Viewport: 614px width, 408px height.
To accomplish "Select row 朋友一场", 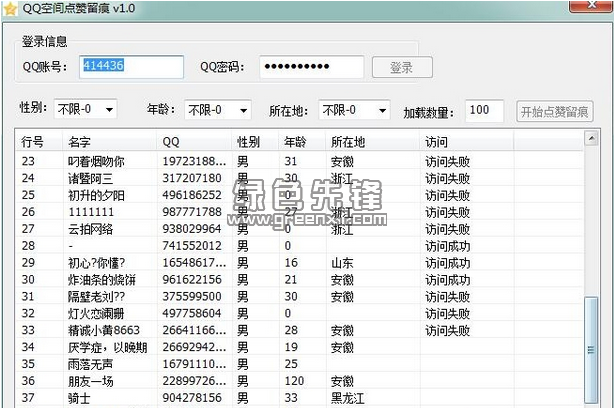I will click(x=300, y=381).
